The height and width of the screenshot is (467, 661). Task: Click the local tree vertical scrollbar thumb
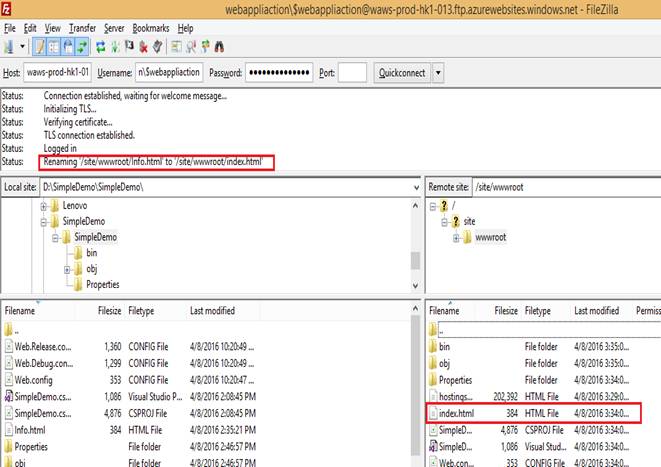pyautogui.click(x=415, y=260)
